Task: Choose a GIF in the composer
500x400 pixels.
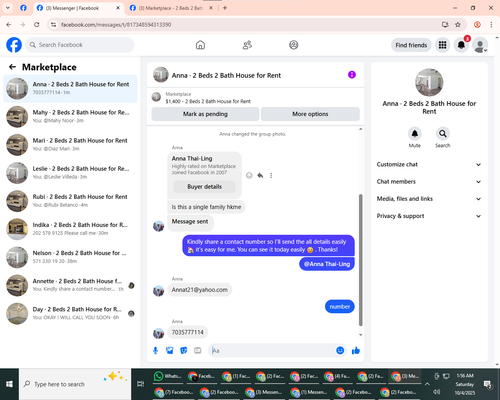Action: 198,350
